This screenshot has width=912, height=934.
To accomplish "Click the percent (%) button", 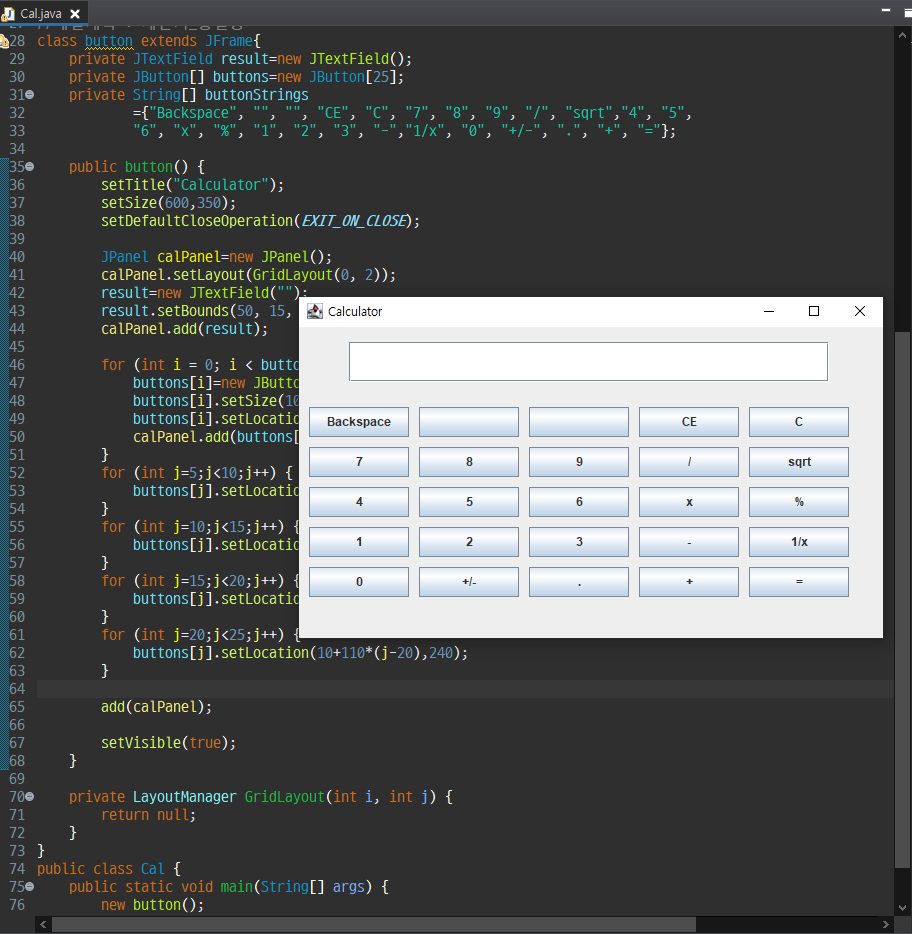I will pyautogui.click(x=799, y=502).
